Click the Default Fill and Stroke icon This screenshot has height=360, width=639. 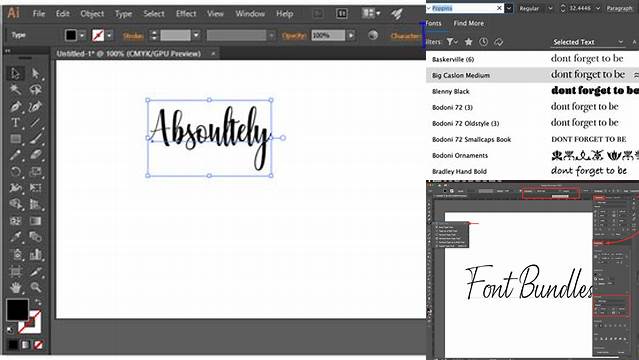[10, 329]
